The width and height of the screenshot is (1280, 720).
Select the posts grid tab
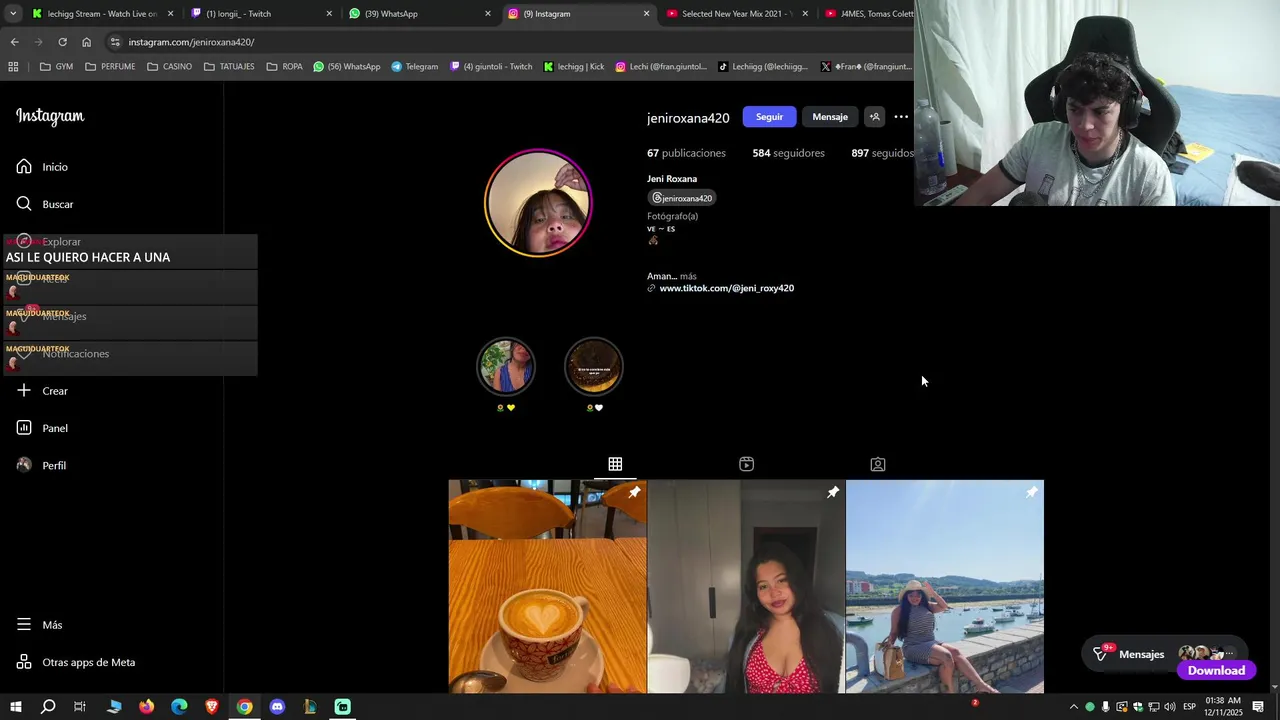click(x=615, y=464)
